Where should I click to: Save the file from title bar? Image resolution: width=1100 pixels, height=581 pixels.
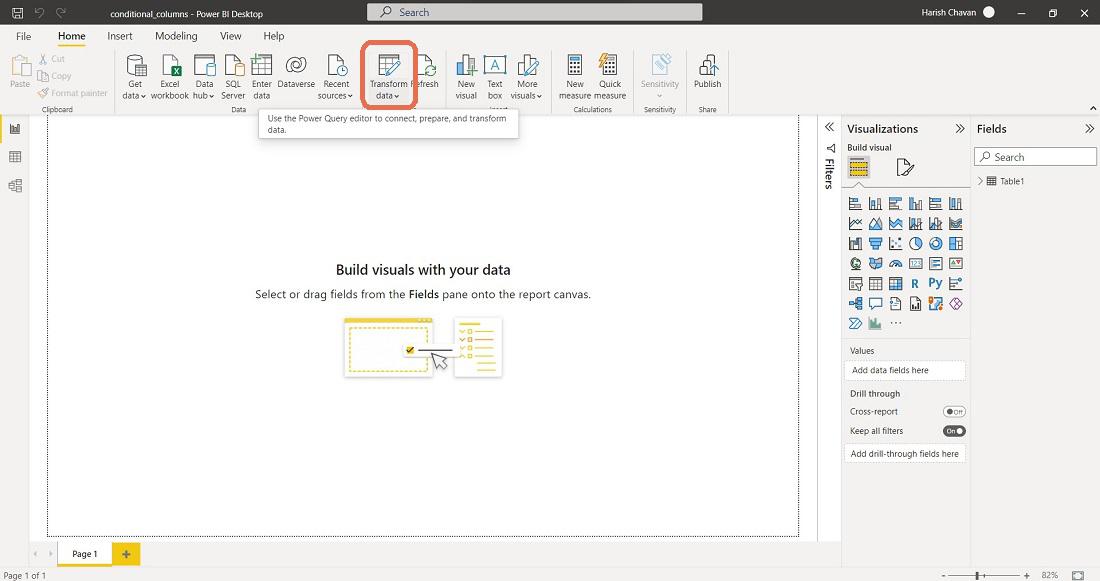pos(18,13)
